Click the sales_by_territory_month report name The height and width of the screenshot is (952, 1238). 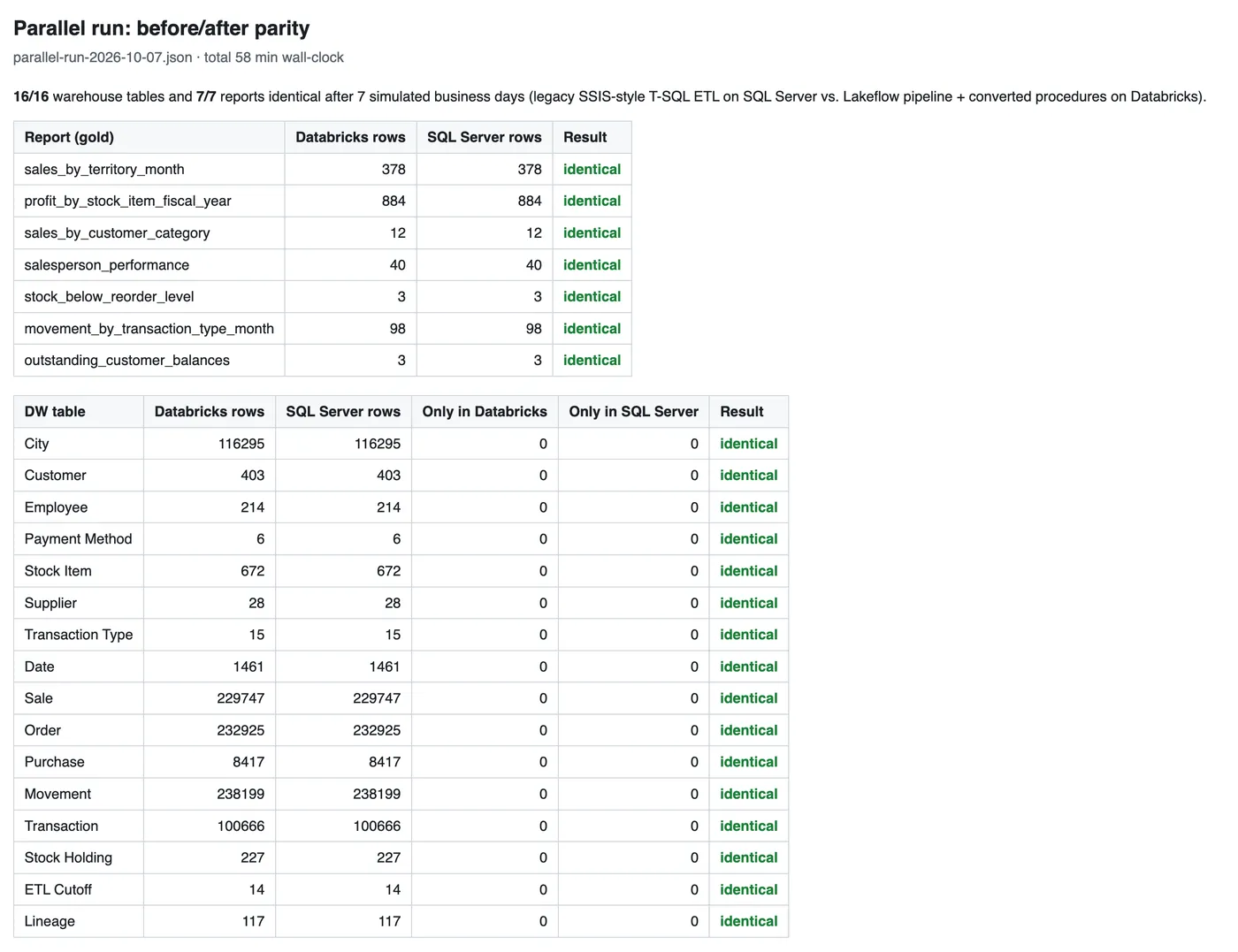click(x=104, y=169)
